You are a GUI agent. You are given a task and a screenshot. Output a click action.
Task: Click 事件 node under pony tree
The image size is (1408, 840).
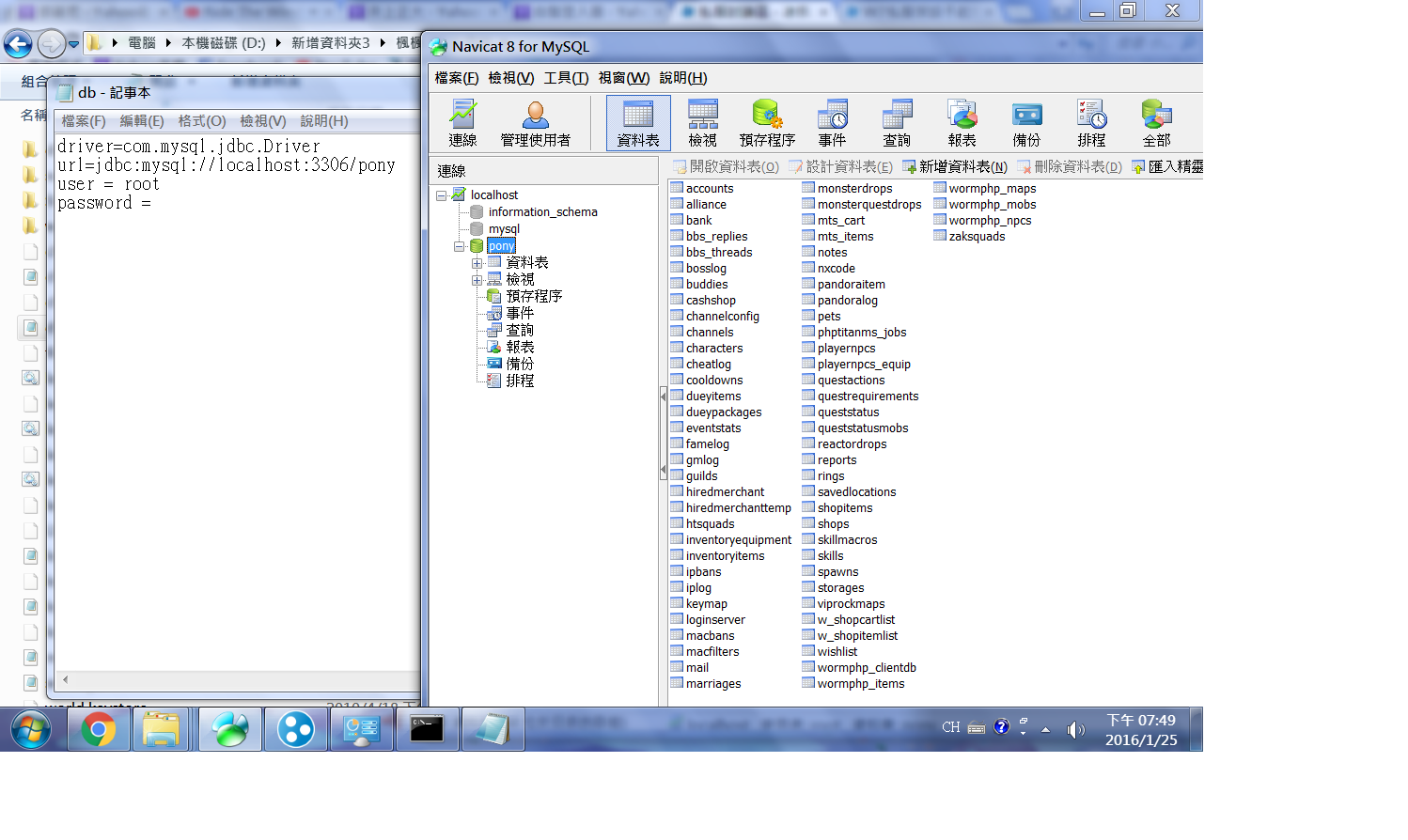pyautogui.click(x=520, y=313)
